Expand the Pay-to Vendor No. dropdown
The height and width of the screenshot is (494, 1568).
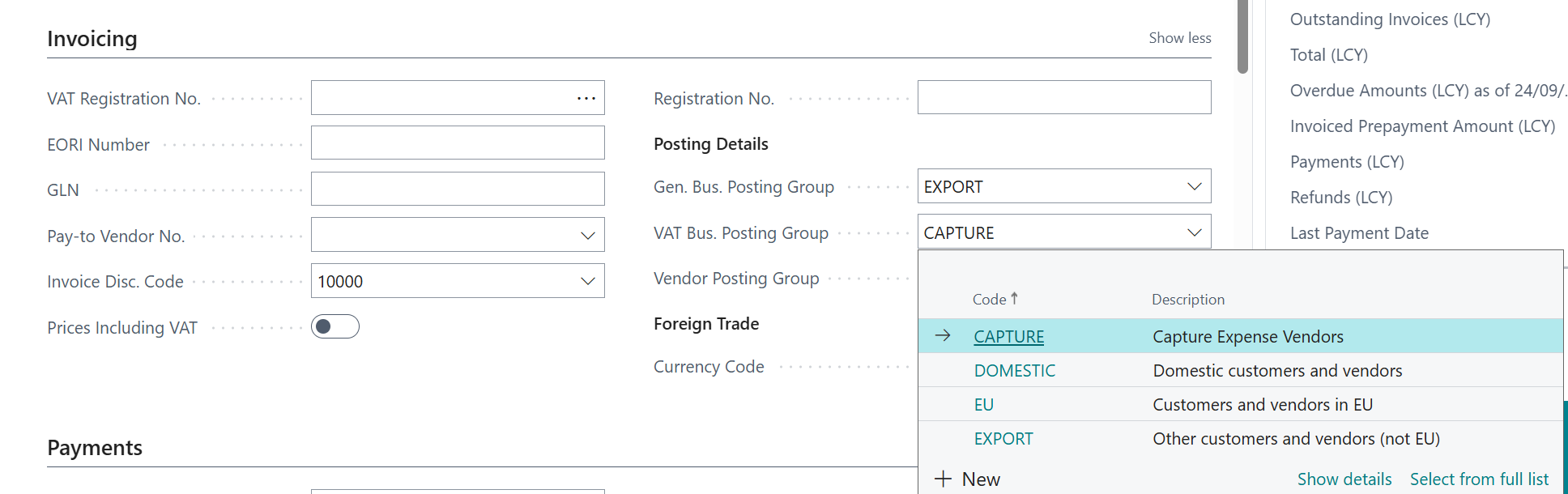pyautogui.click(x=588, y=236)
